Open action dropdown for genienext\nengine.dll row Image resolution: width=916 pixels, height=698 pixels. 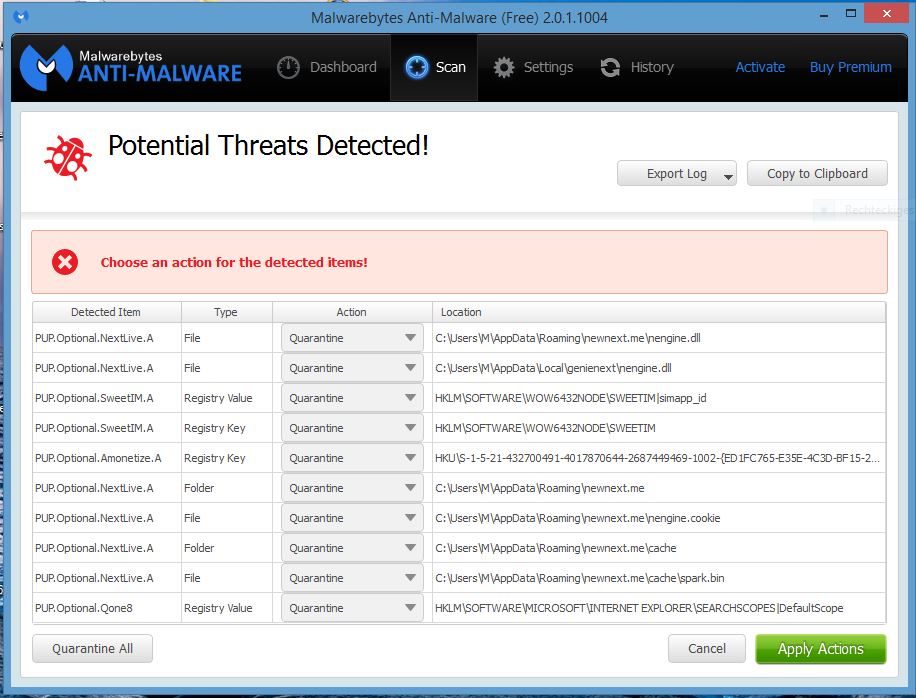coord(352,368)
